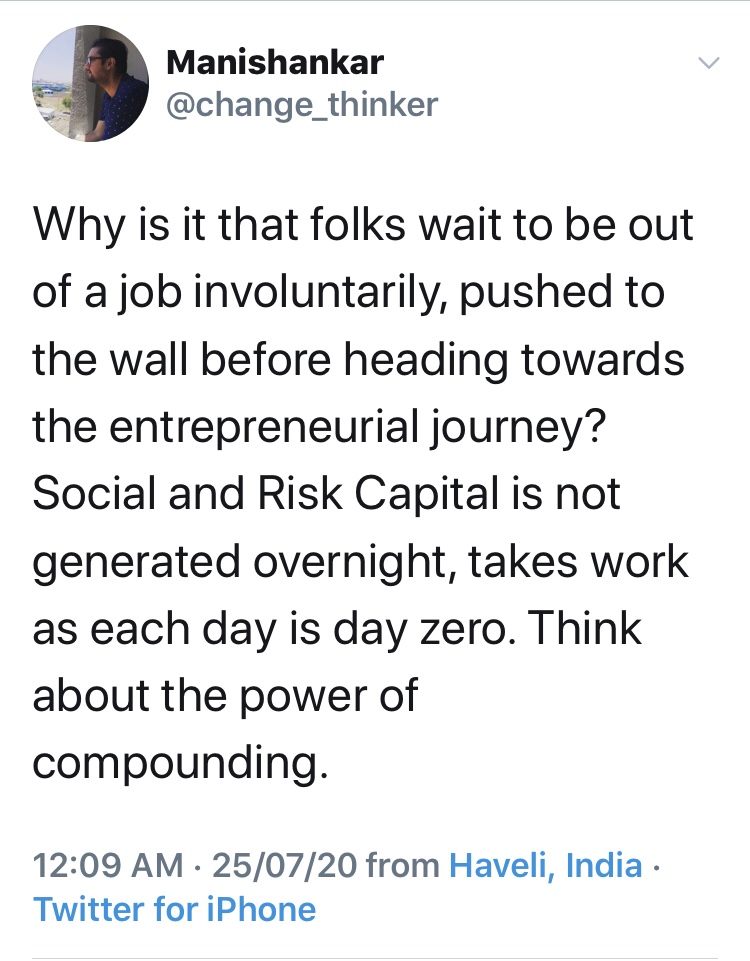
Task: Click the @change_thinker handle
Action: (x=301, y=104)
